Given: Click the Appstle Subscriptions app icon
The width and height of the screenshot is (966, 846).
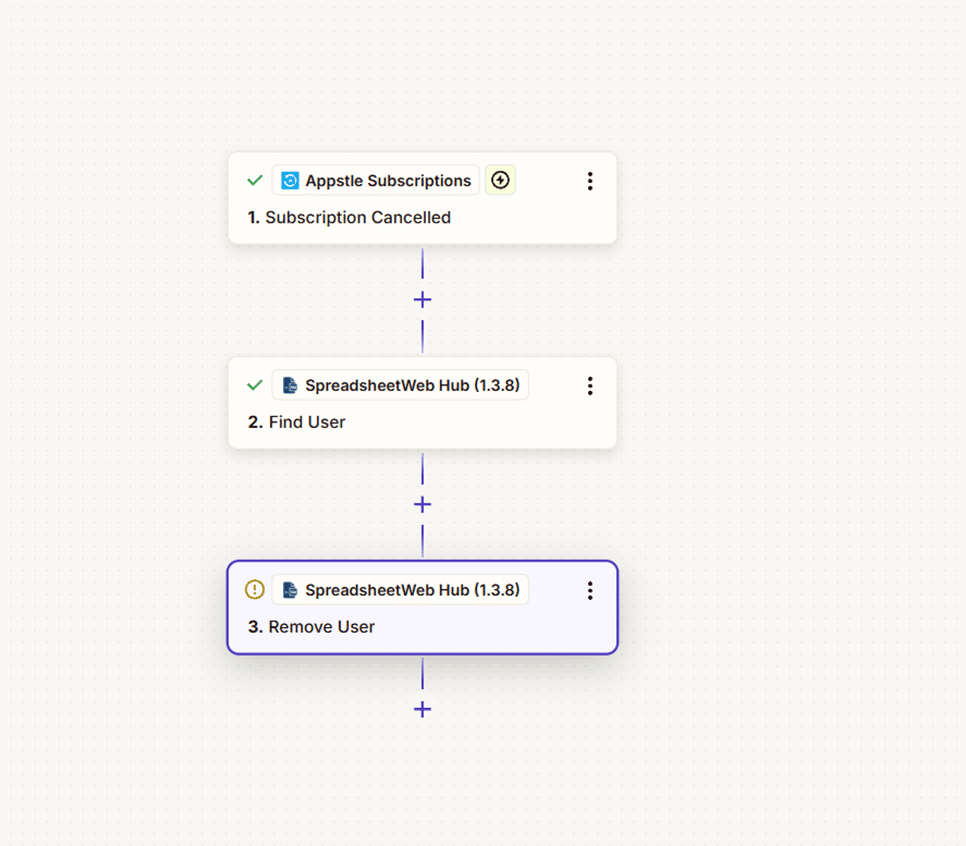Looking at the screenshot, I should [290, 181].
